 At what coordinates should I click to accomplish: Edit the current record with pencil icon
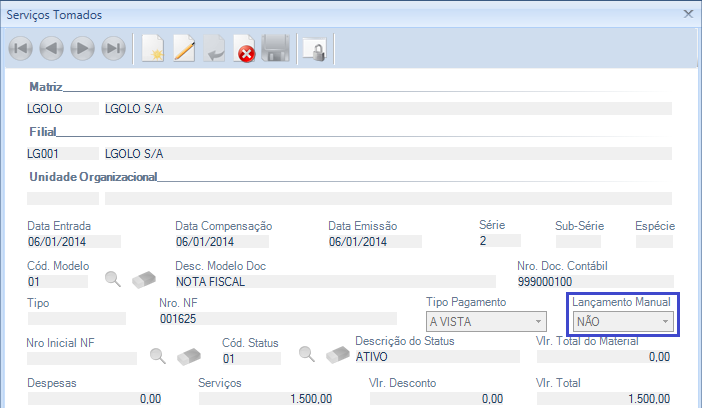pyautogui.click(x=183, y=49)
